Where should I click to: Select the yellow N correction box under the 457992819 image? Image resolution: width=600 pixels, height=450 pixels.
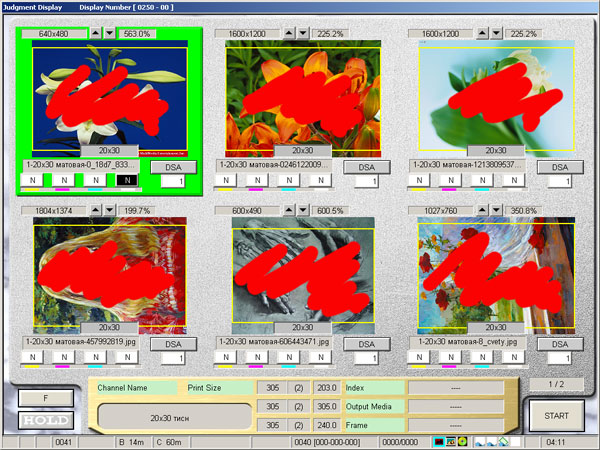point(32,357)
